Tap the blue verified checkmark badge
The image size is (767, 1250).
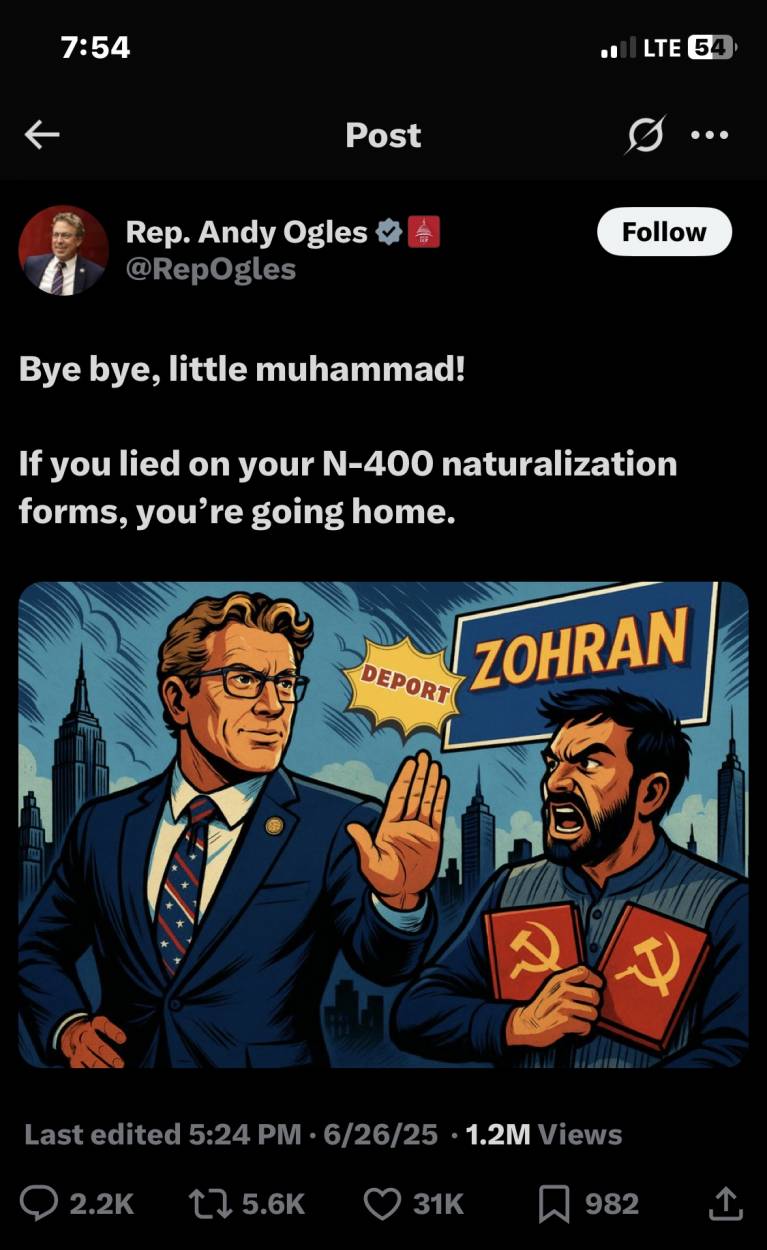click(x=388, y=233)
